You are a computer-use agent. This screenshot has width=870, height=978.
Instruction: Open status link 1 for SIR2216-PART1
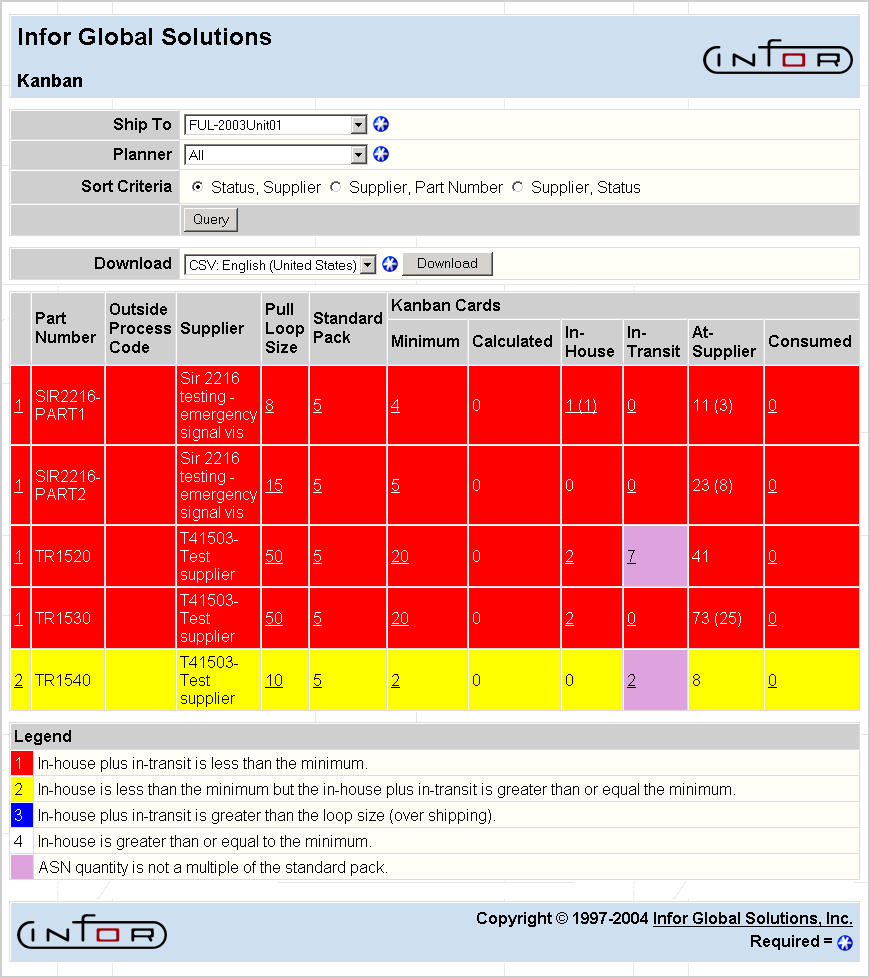19,405
